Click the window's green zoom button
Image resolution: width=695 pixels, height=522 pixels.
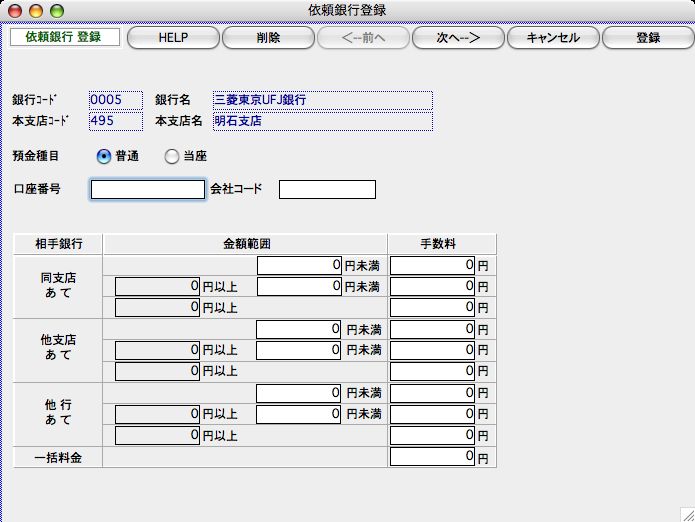coord(56,10)
